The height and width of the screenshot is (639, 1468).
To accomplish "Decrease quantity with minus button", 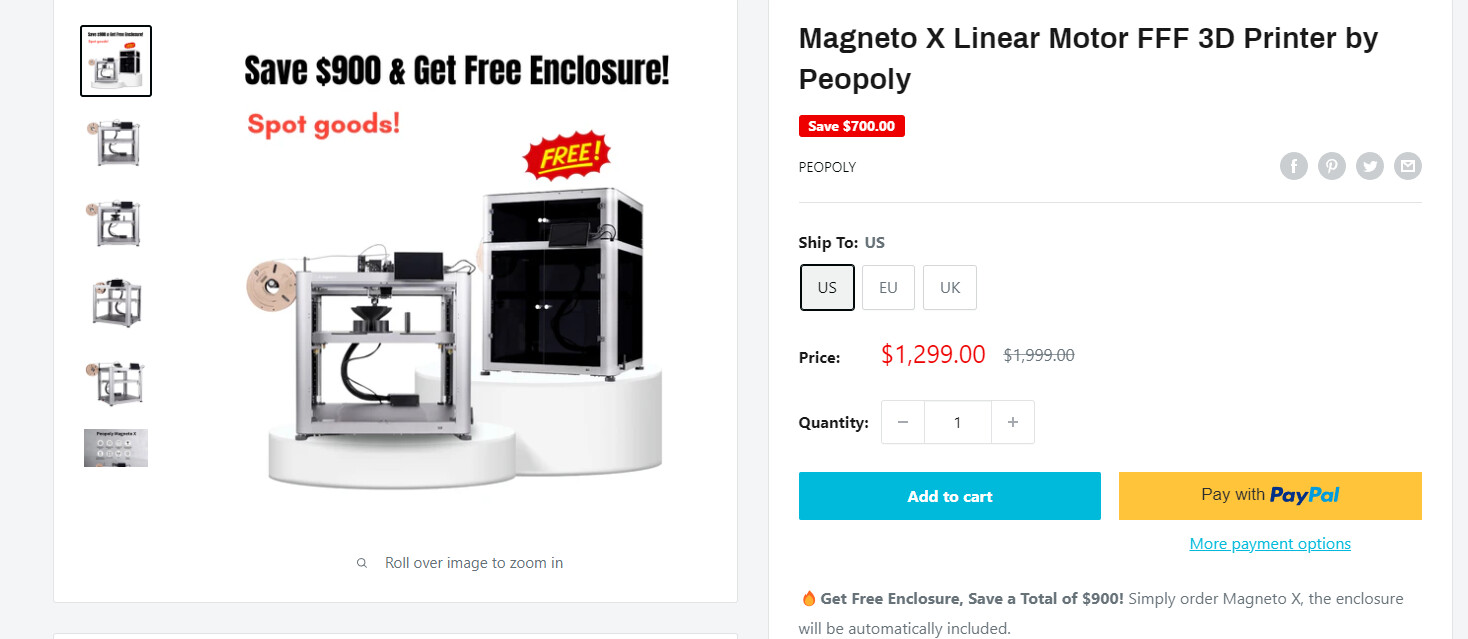I will [x=903, y=422].
